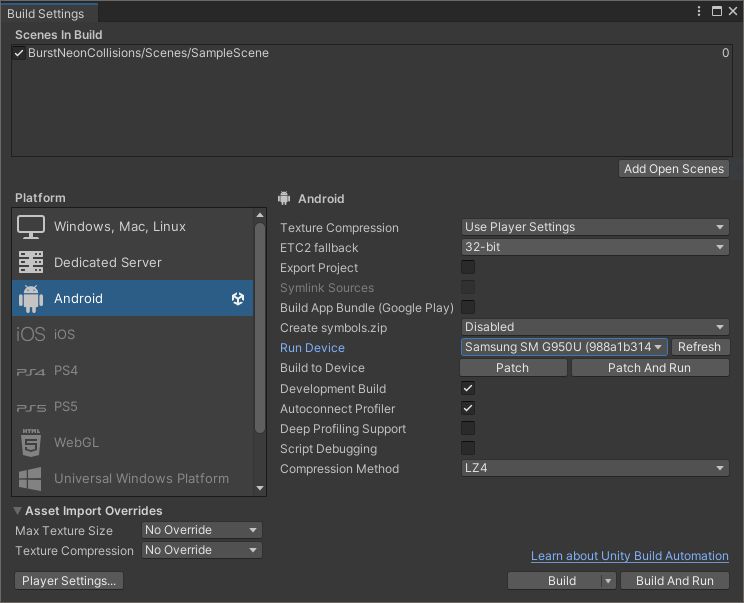The width and height of the screenshot is (744, 603).
Task: Toggle the Symlink Sources checkbox
Action: tap(468, 287)
